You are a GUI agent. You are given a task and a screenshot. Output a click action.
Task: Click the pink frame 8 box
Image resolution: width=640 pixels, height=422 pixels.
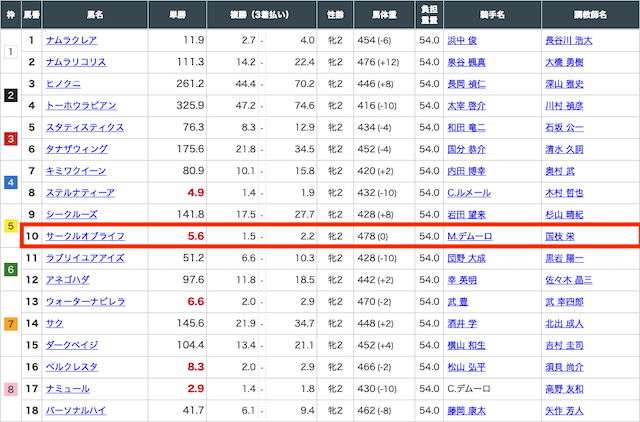tap(10, 389)
